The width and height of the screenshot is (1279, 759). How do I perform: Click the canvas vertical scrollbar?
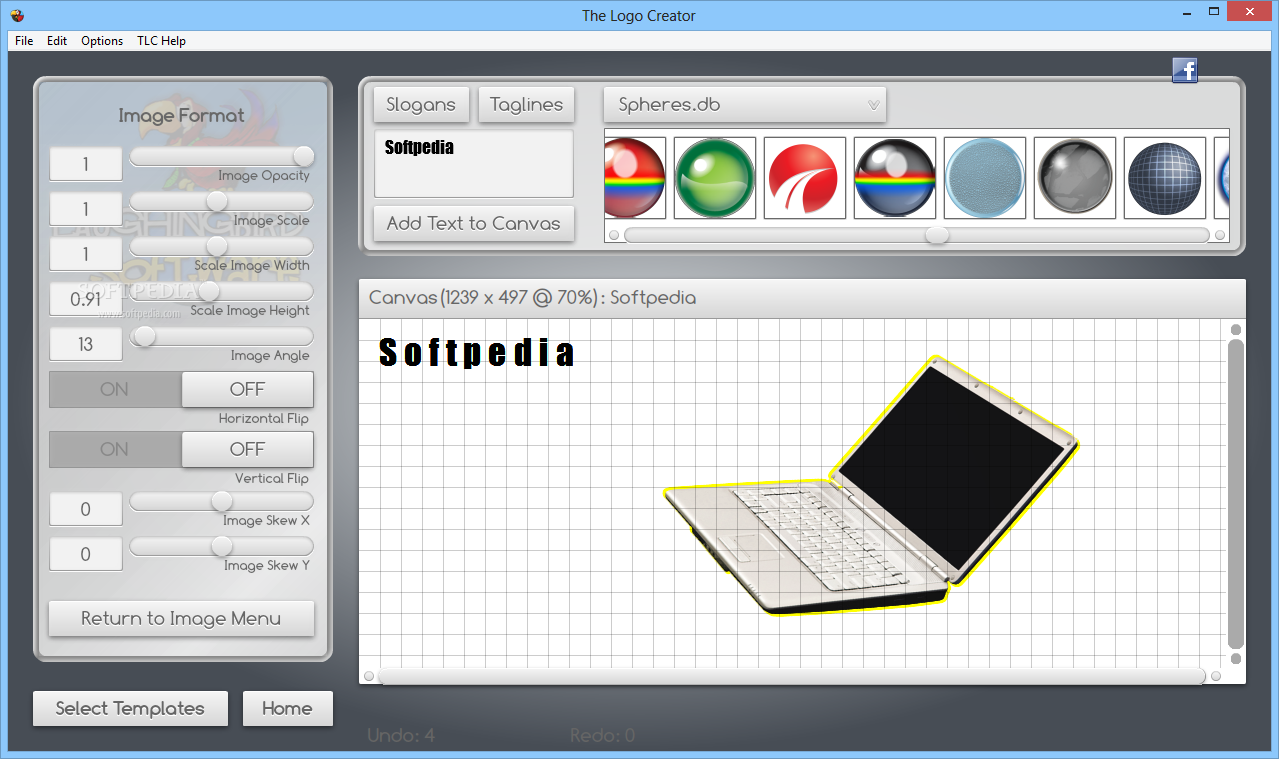(1236, 494)
